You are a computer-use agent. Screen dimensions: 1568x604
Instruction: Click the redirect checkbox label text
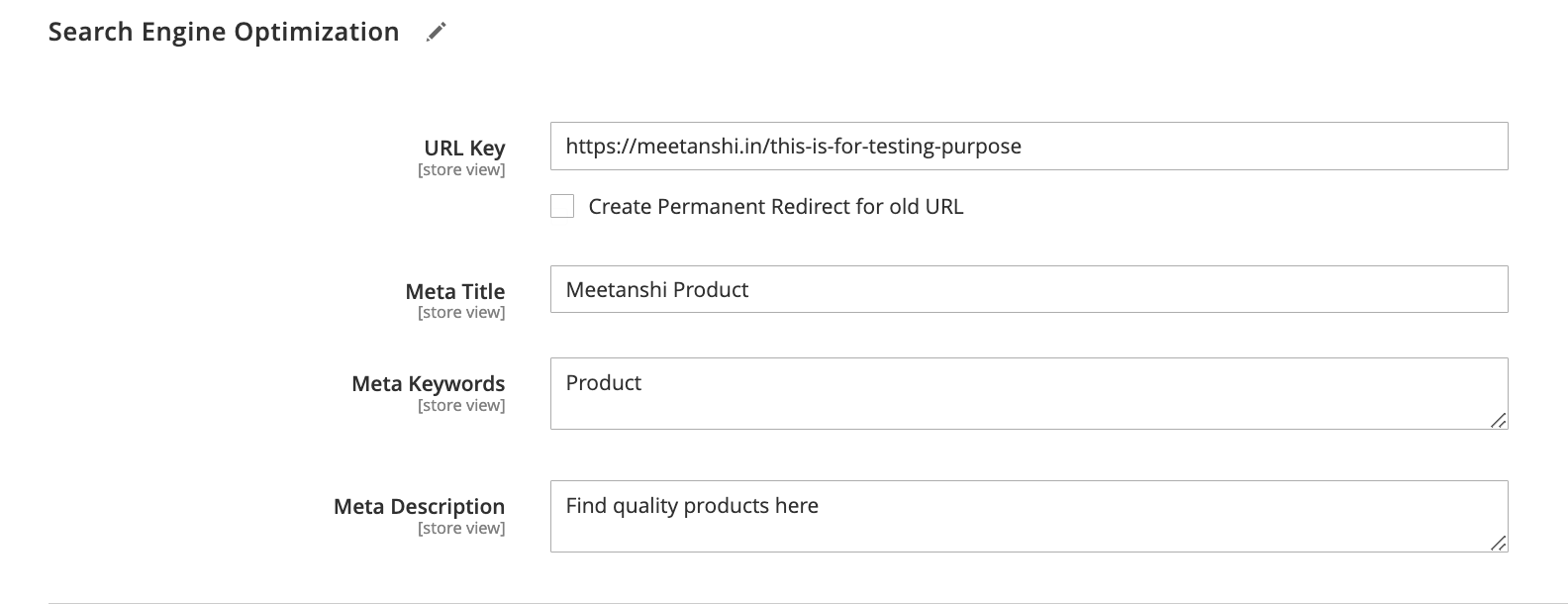(776, 206)
